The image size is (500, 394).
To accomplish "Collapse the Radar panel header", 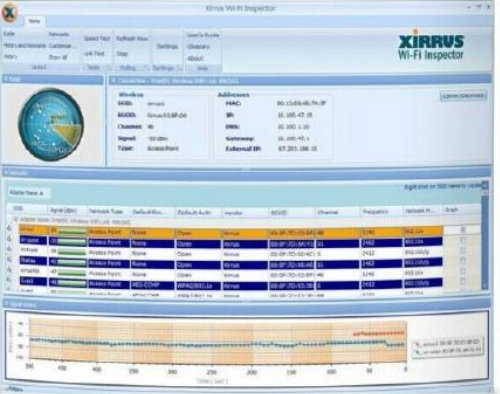I will click(x=6, y=79).
